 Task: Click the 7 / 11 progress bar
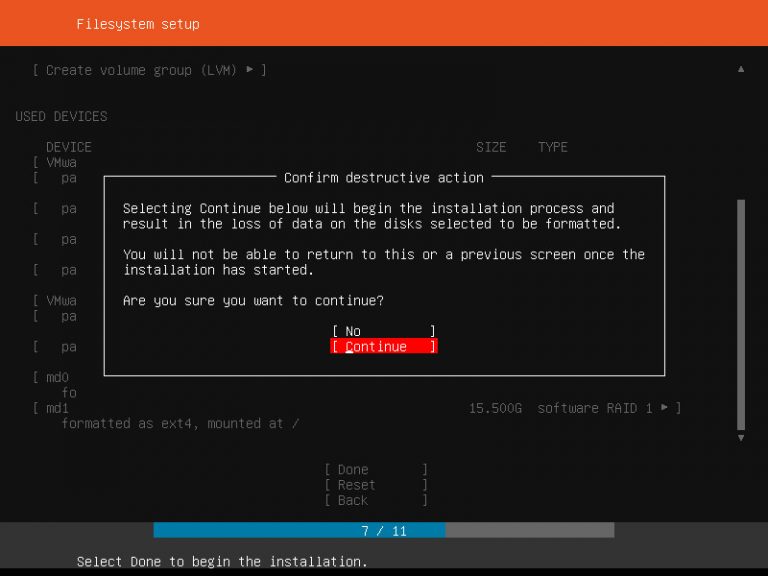(x=384, y=530)
